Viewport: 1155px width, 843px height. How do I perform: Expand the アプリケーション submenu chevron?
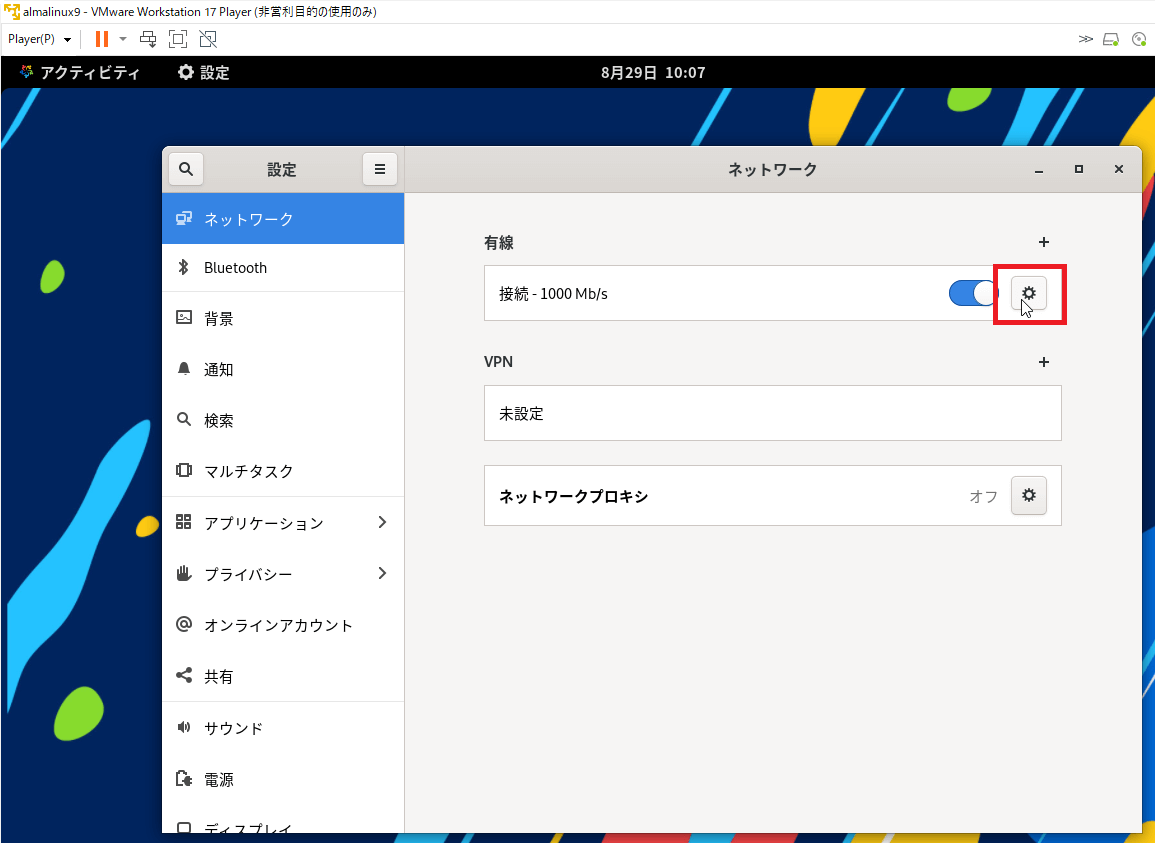tap(382, 522)
